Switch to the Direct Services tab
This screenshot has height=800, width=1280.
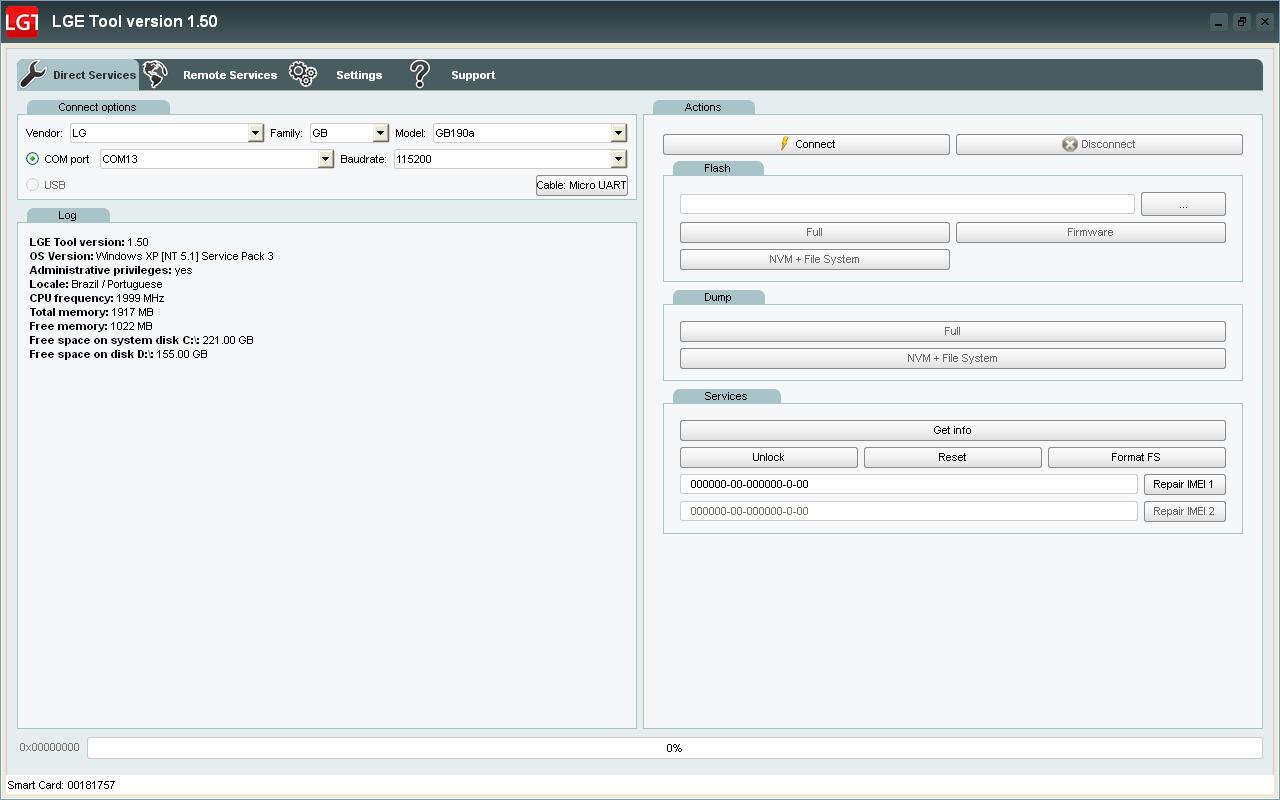78,75
